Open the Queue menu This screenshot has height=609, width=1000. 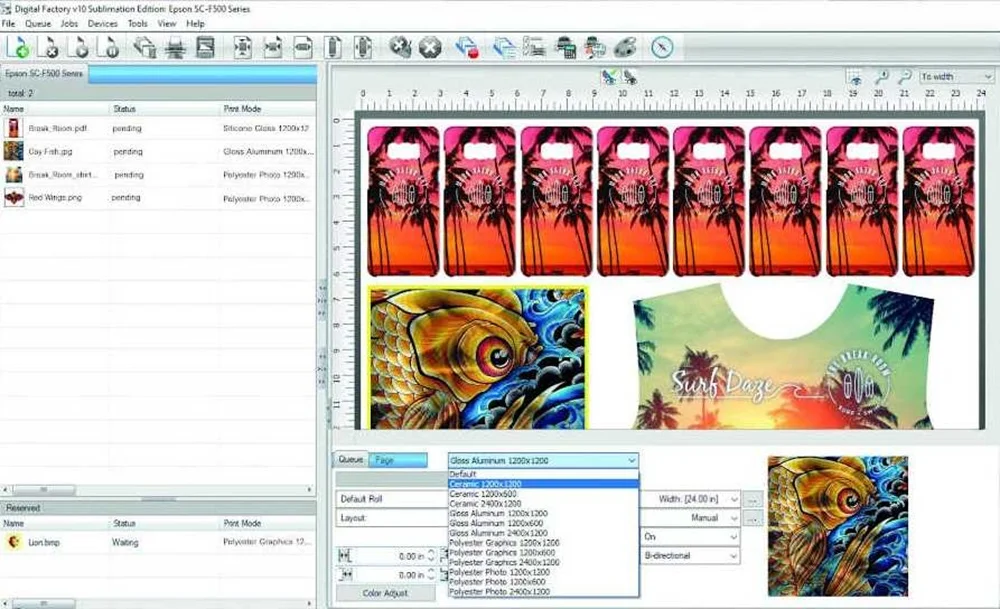click(37, 23)
